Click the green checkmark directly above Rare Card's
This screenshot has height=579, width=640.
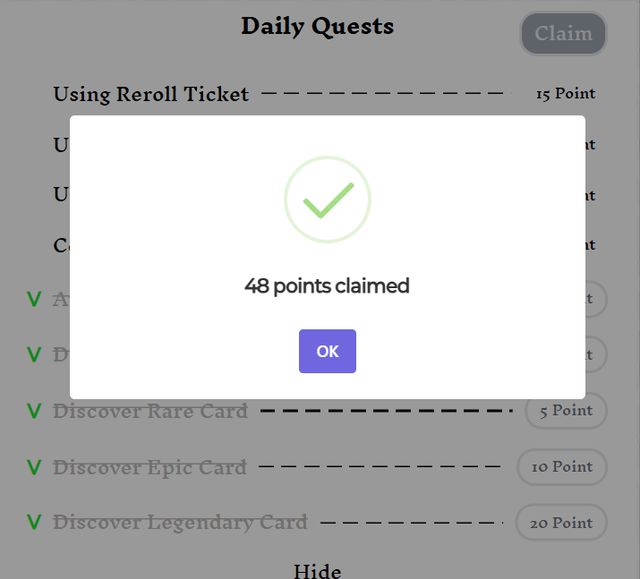tap(34, 355)
